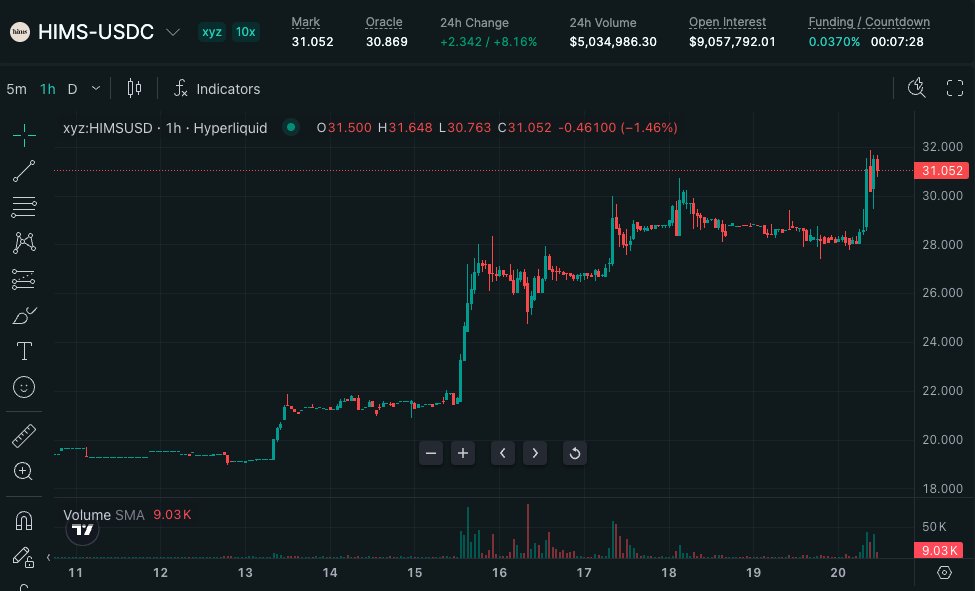
Task: Click the funding rate 0.0370%
Action: [834, 42]
